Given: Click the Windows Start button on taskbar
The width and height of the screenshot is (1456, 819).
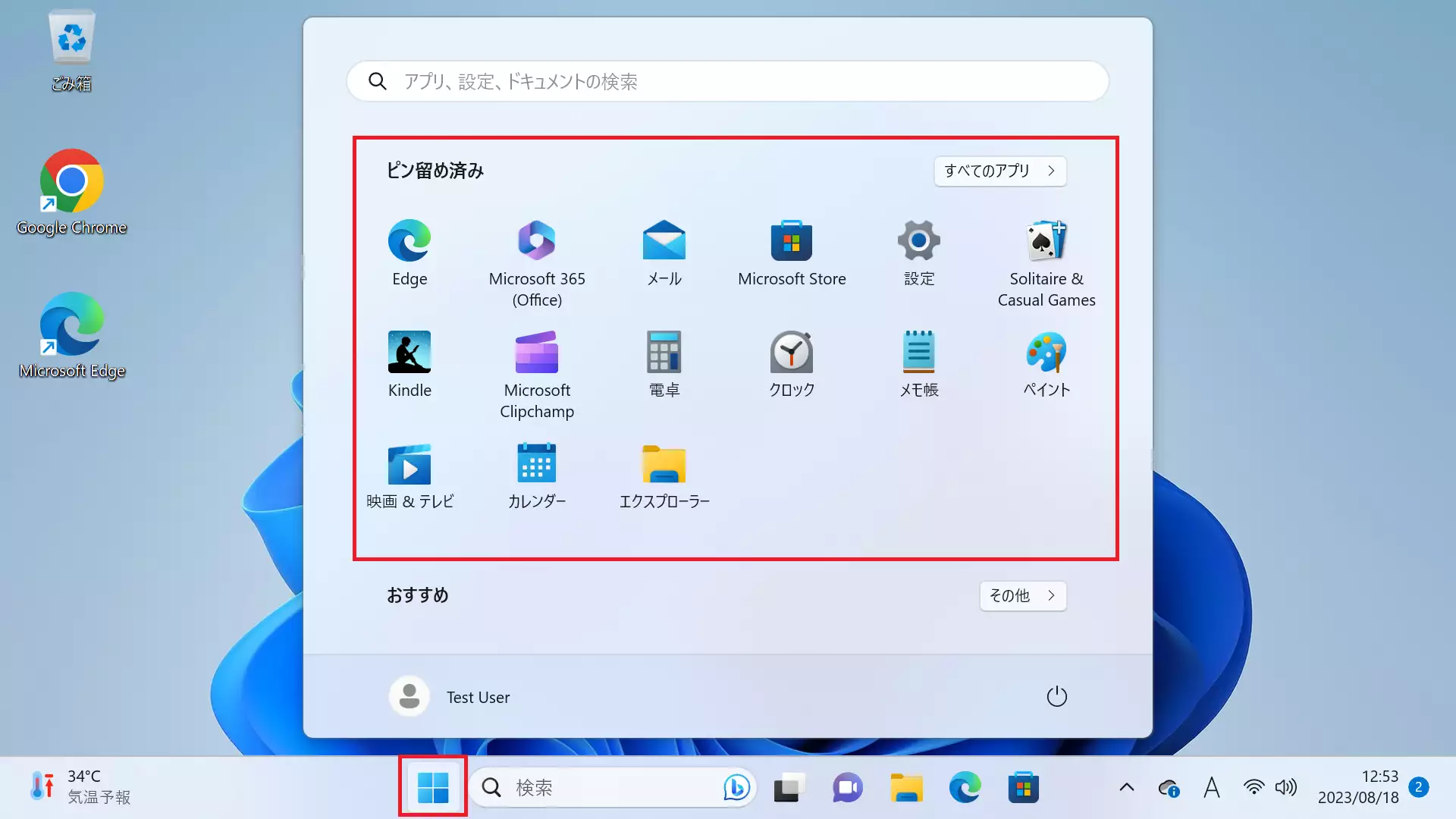Looking at the screenshot, I should click(x=433, y=787).
